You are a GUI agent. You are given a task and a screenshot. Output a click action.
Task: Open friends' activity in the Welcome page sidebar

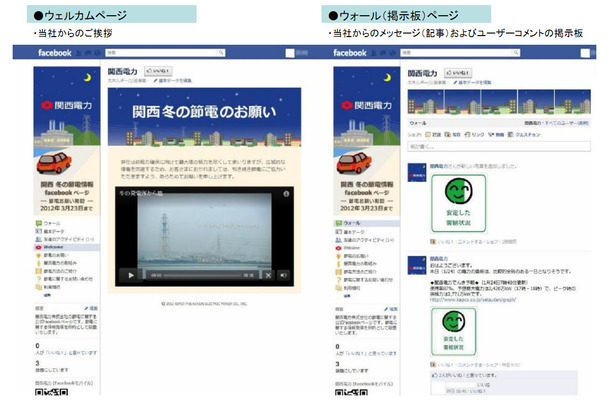point(65,239)
